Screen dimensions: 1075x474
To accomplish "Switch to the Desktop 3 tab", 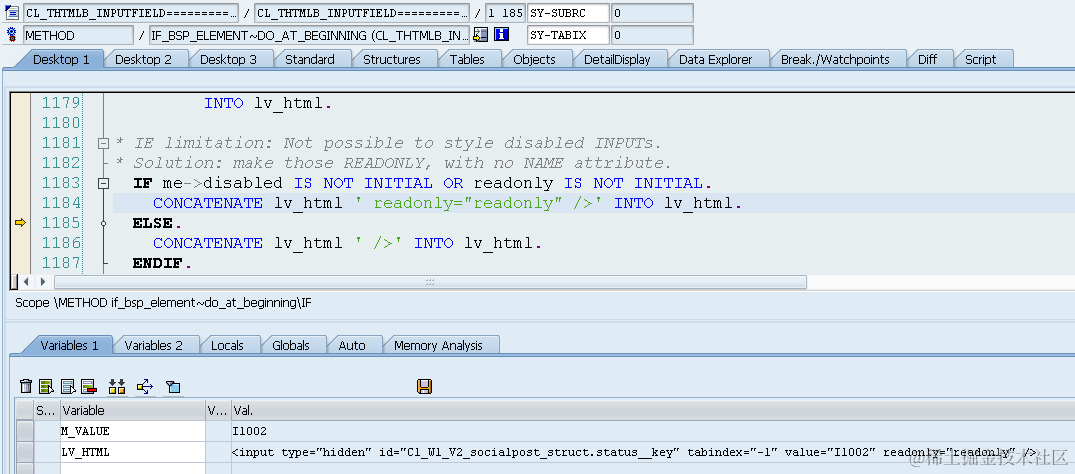I will (228, 59).
